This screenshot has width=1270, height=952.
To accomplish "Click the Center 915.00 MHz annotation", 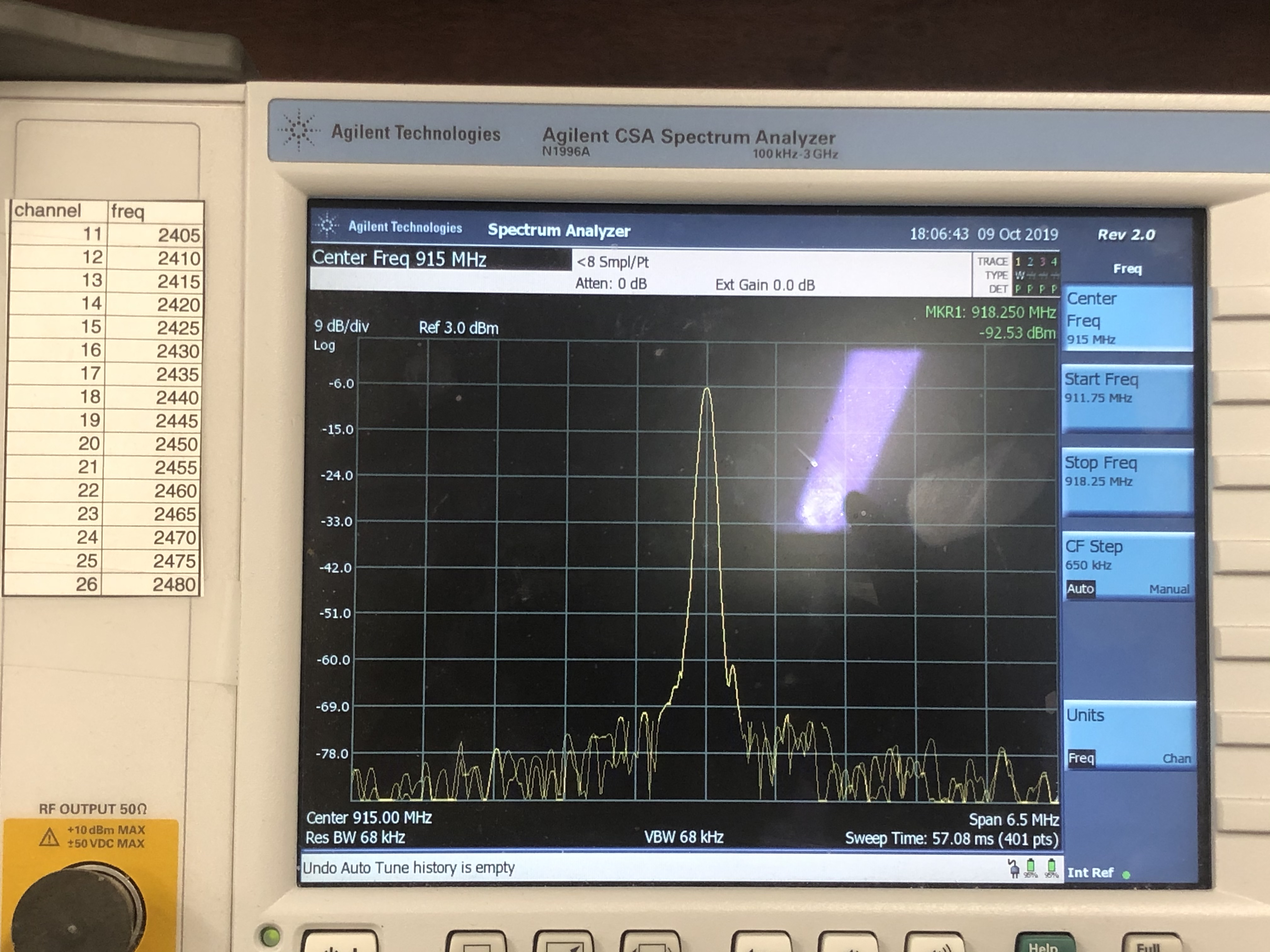I will [x=369, y=818].
